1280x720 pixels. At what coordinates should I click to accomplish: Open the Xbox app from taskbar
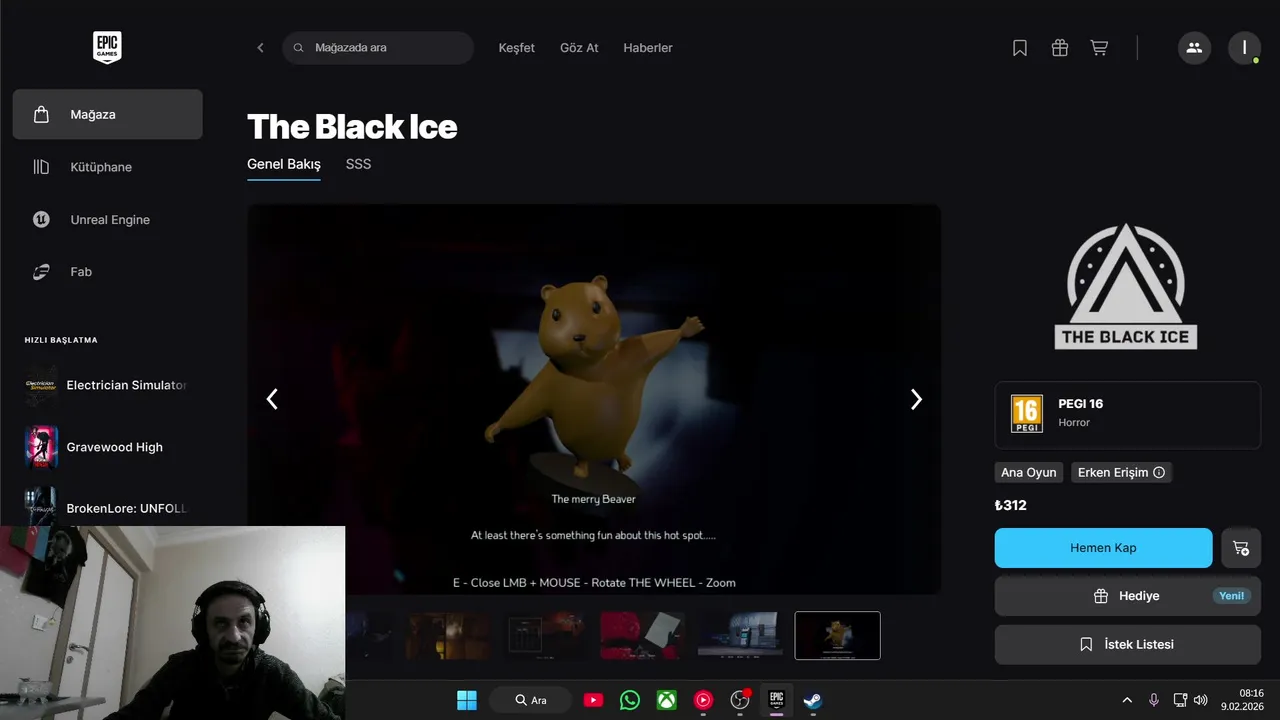(667, 700)
